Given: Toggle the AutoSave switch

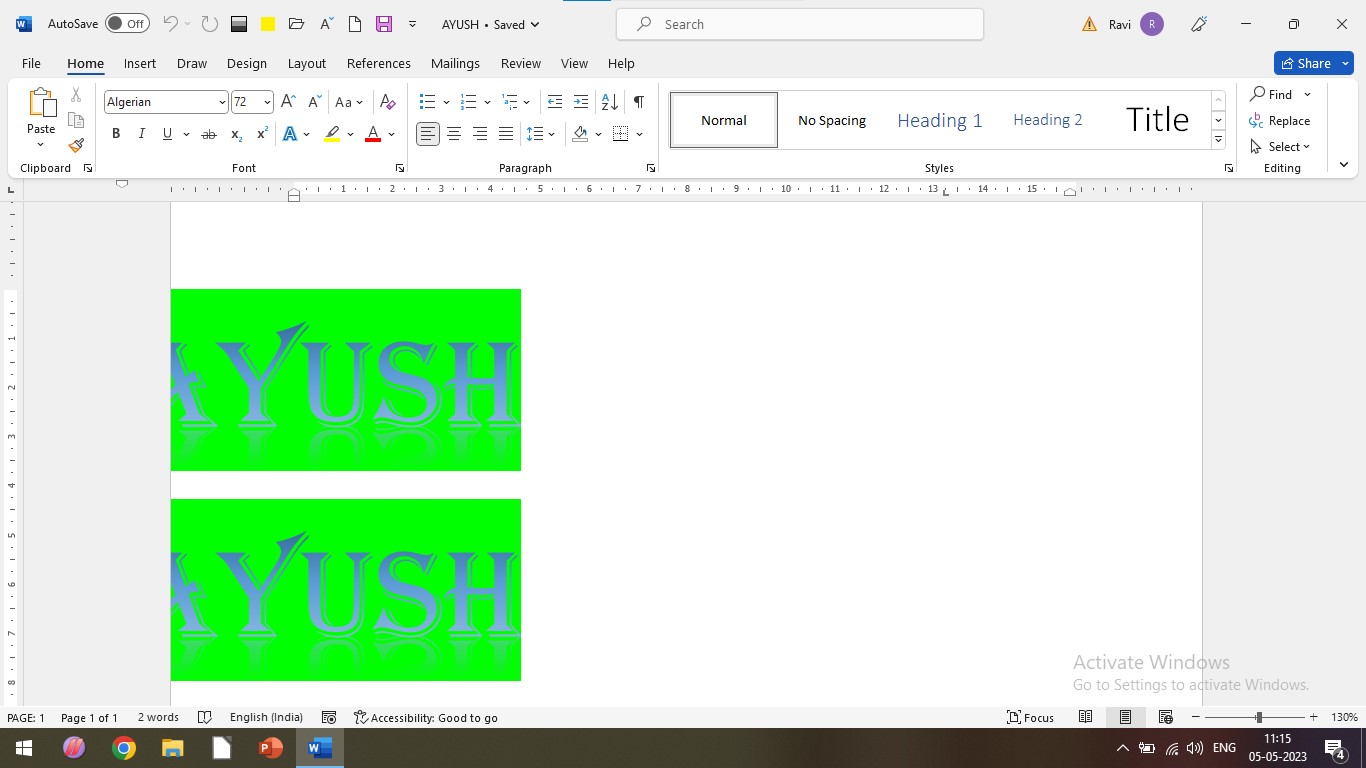Looking at the screenshot, I should coord(127,24).
